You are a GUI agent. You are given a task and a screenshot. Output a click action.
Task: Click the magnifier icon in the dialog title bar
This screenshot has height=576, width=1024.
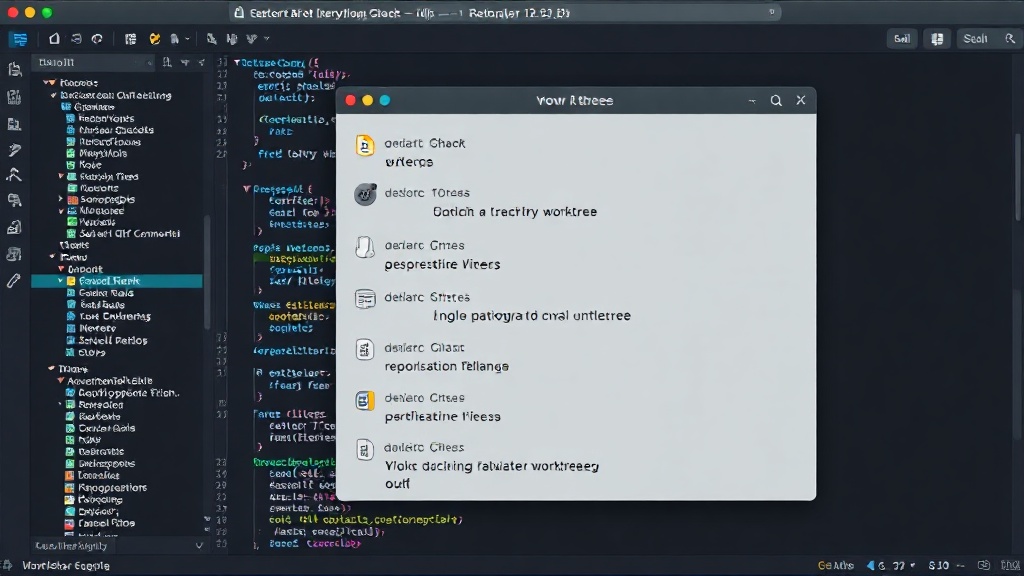pos(776,101)
